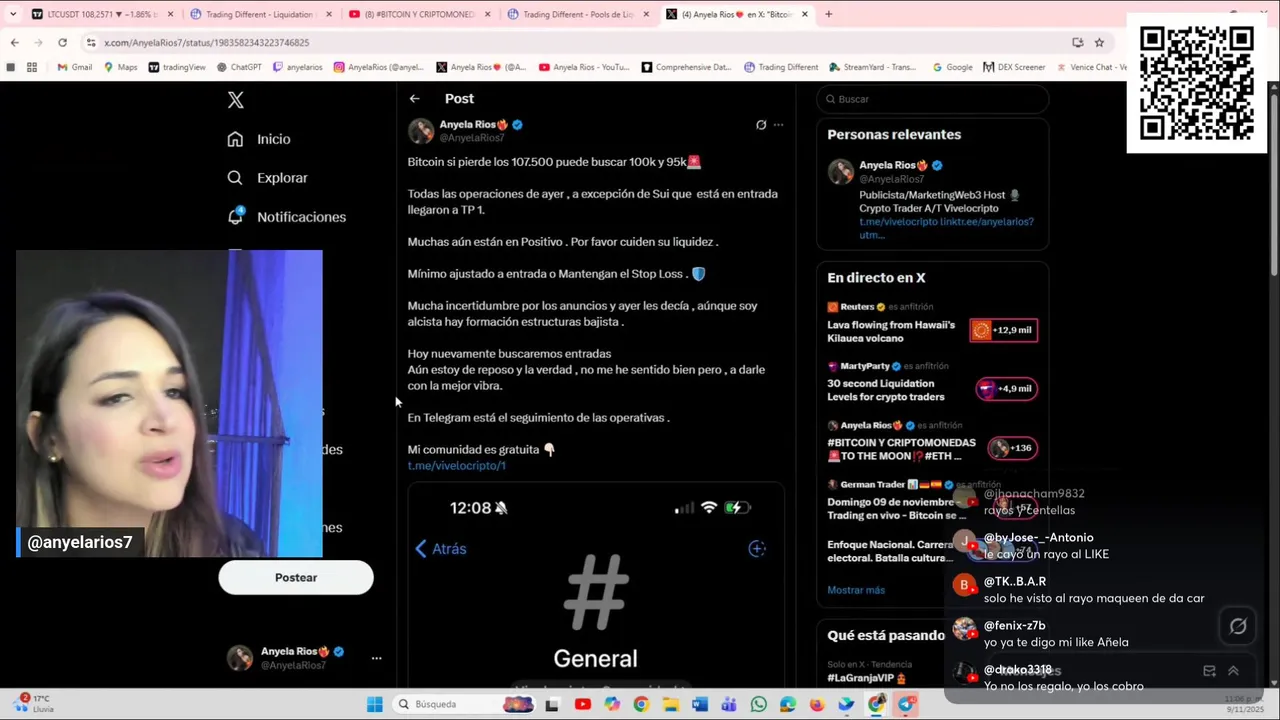This screenshot has width=1280, height=720.
Task: Switch to Trading Different Liquidation tab
Action: click(262, 14)
